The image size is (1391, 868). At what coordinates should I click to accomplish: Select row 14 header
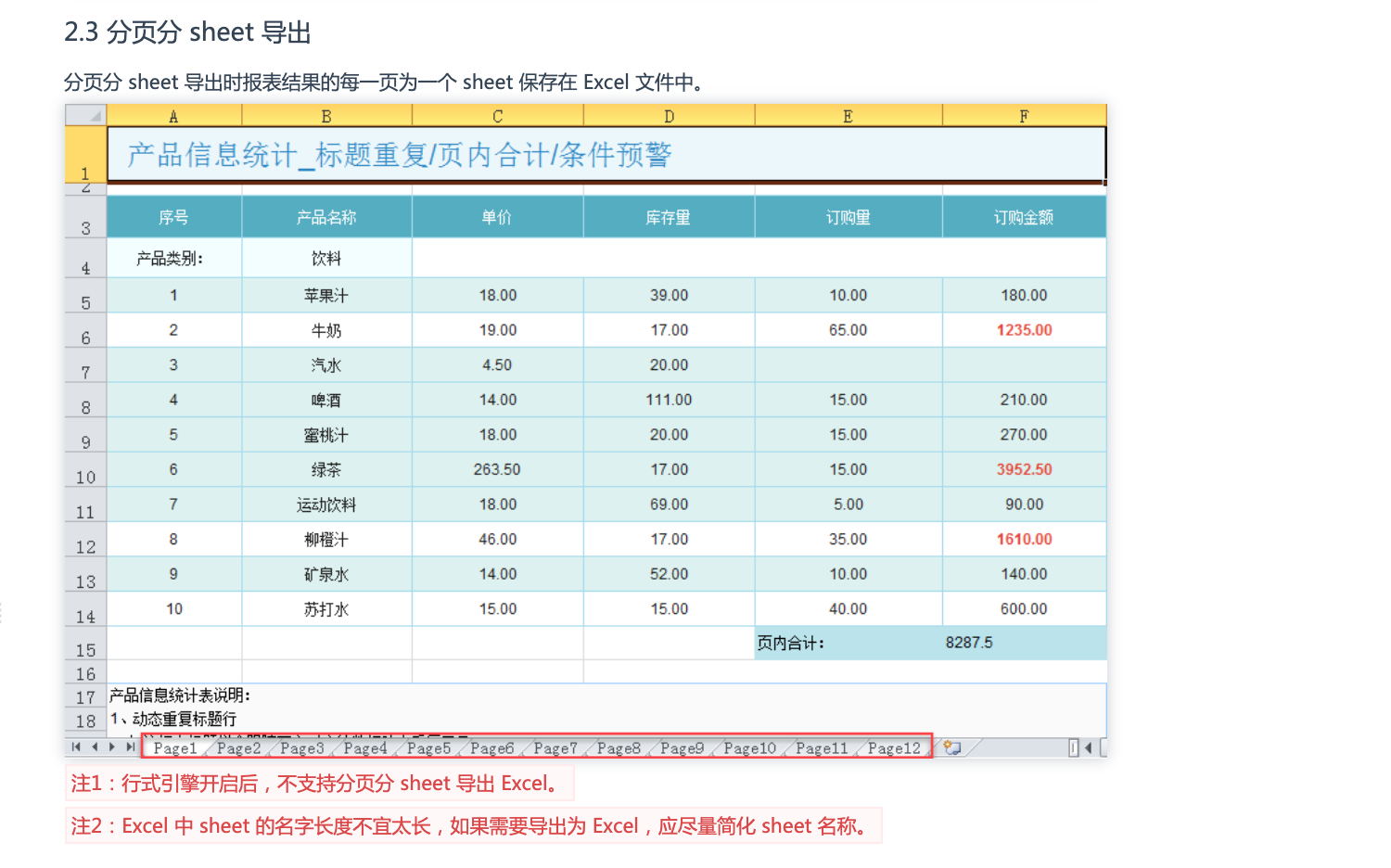[x=85, y=609]
